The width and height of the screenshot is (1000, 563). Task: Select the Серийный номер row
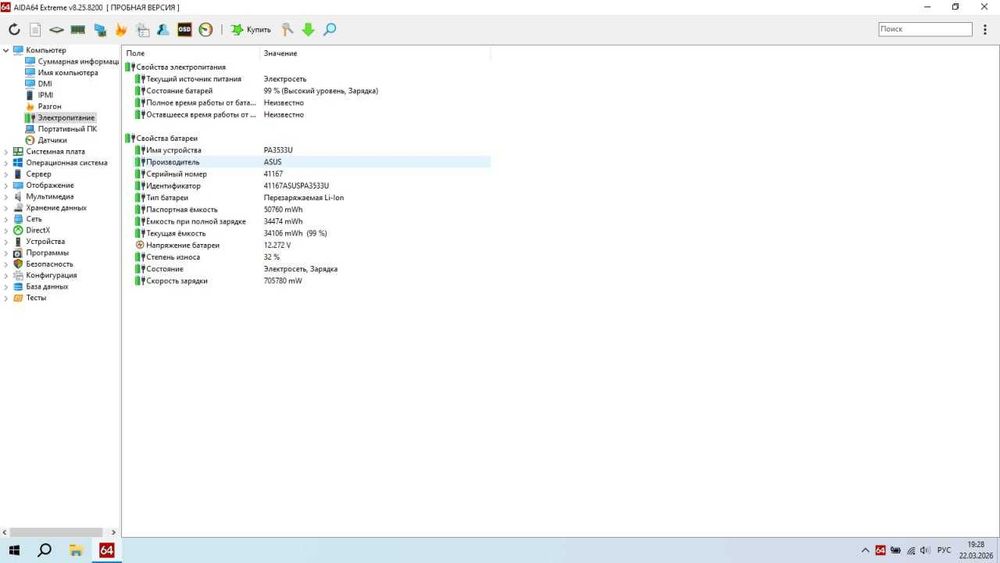click(307, 174)
